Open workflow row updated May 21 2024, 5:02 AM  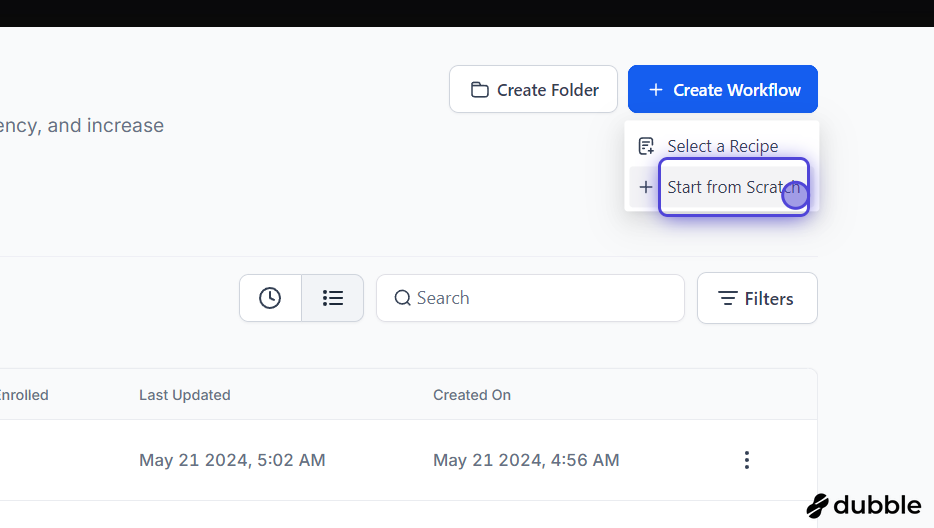[x=409, y=460]
